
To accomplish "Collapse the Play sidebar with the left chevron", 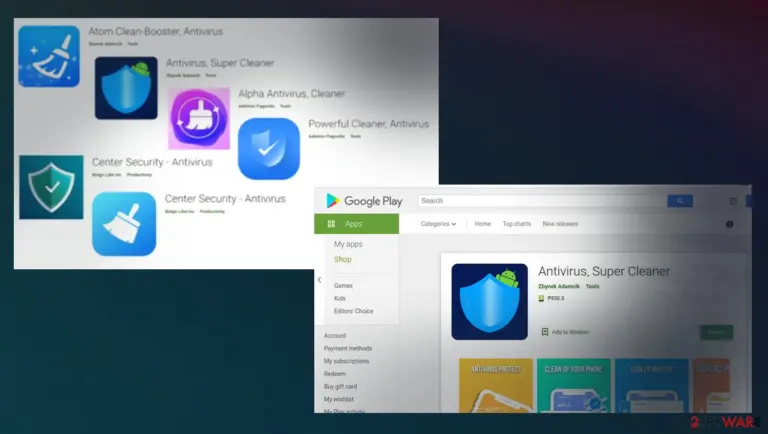I will pyautogui.click(x=319, y=280).
